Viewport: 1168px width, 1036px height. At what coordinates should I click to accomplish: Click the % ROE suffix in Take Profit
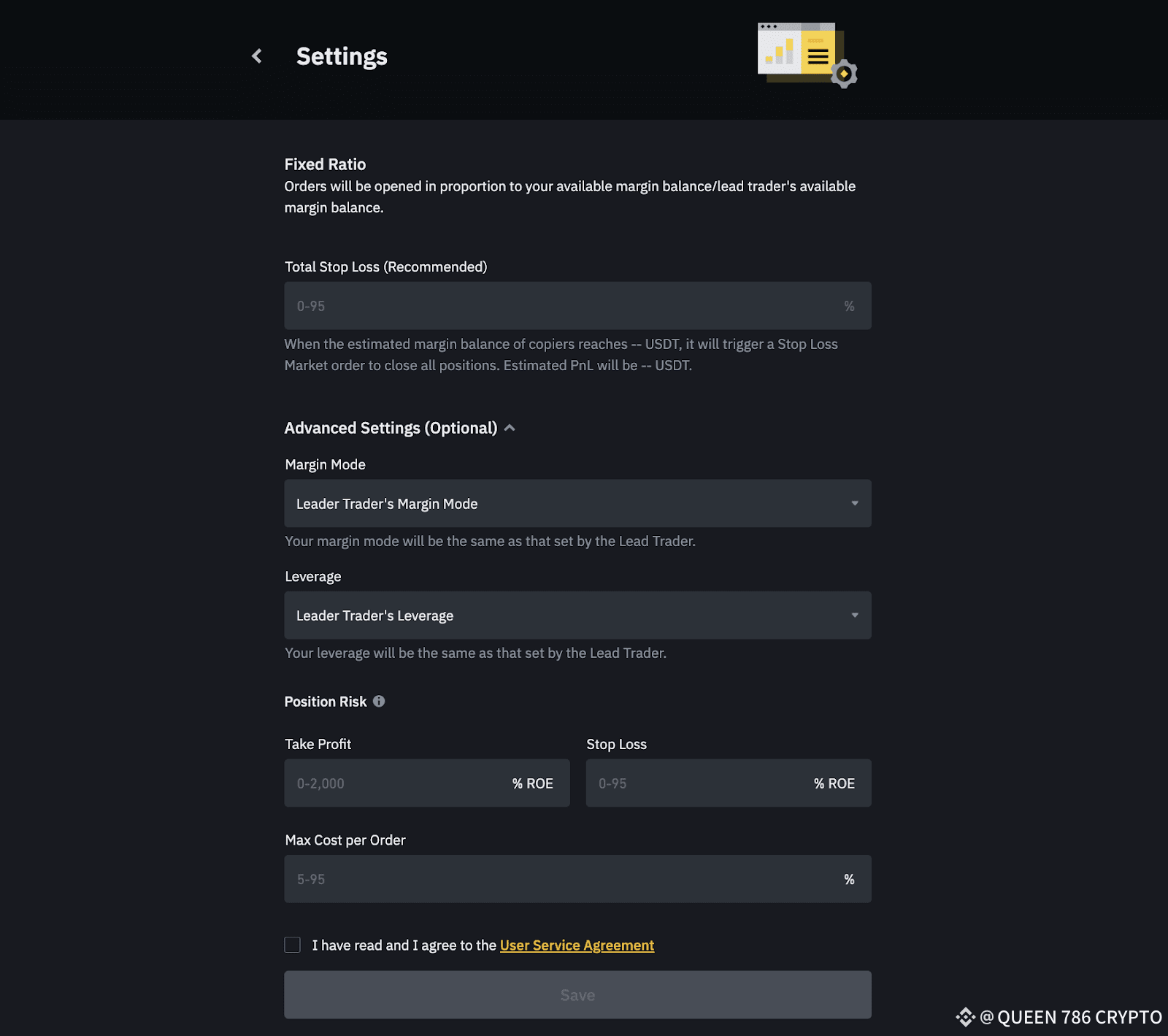pyautogui.click(x=532, y=783)
